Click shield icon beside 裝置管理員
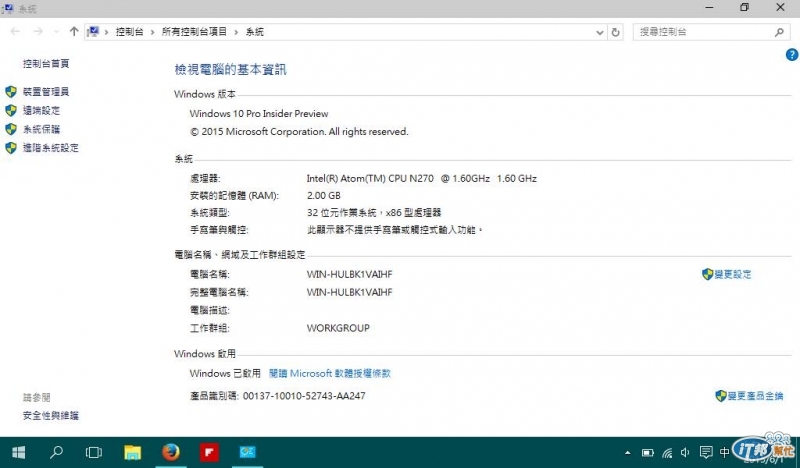 [x=11, y=91]
